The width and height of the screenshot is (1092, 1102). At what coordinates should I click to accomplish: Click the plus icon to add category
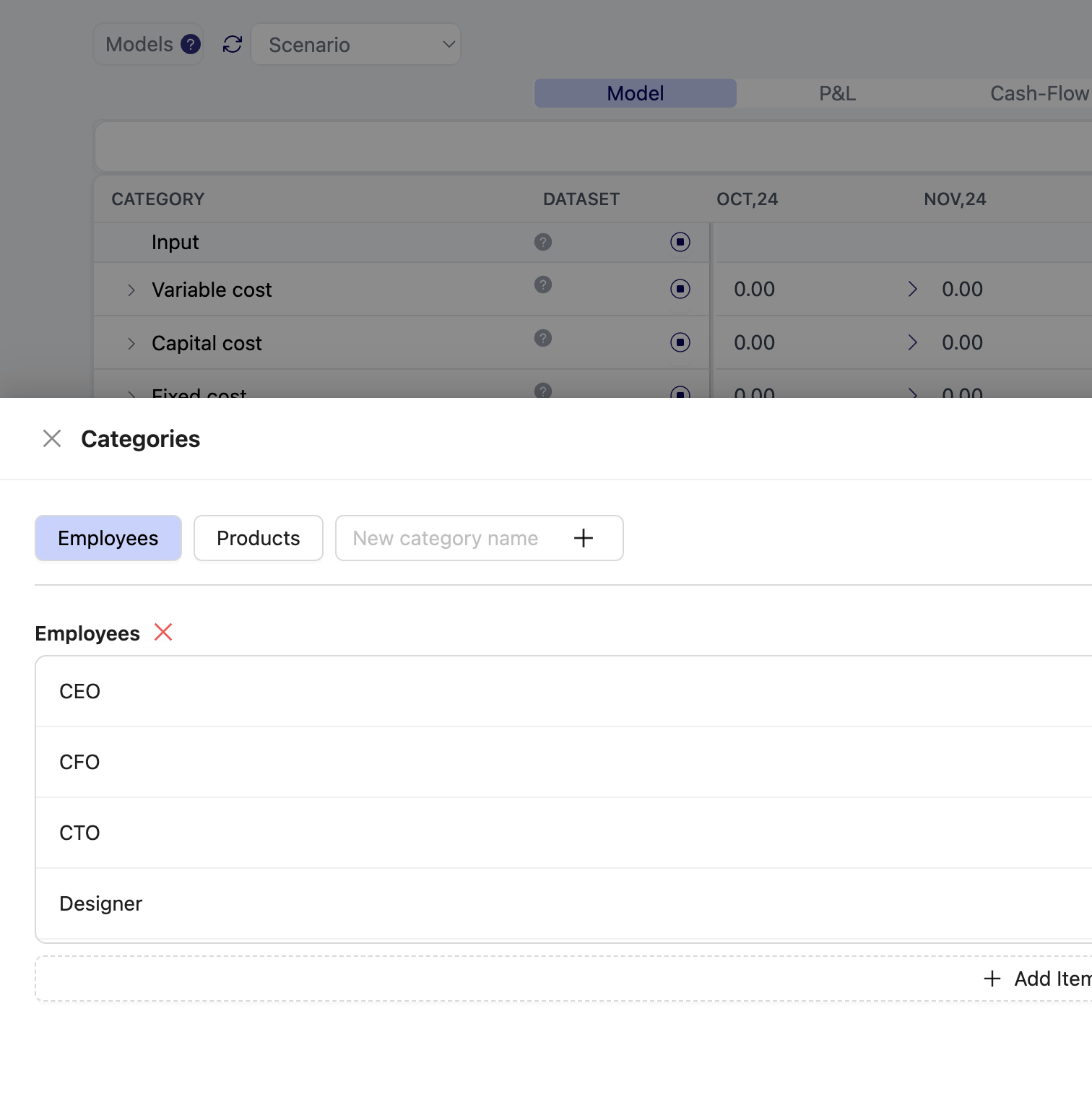pyautogui.click(x=584, y=538)
